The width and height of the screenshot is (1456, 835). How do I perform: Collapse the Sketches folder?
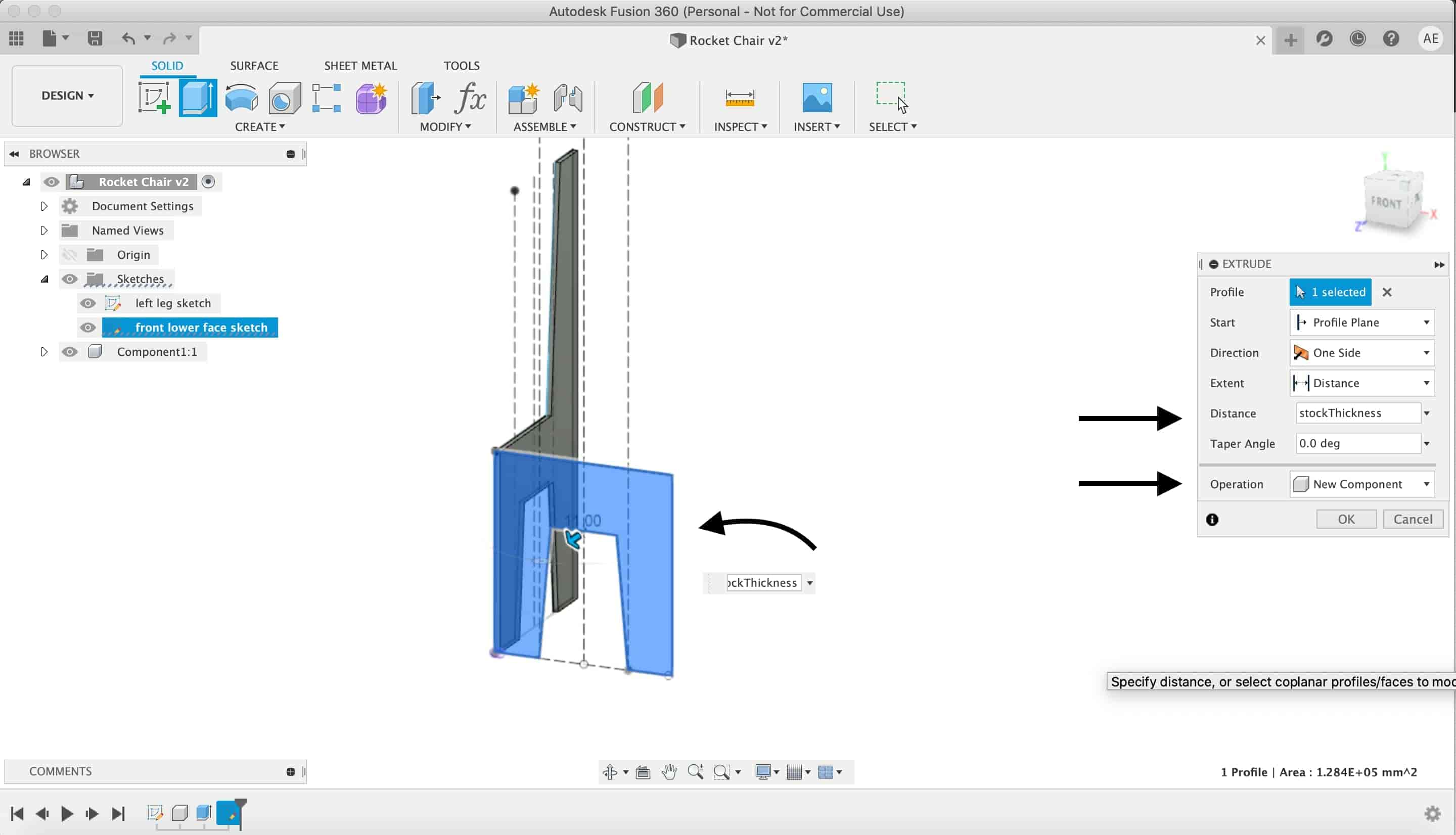[44, 280]
